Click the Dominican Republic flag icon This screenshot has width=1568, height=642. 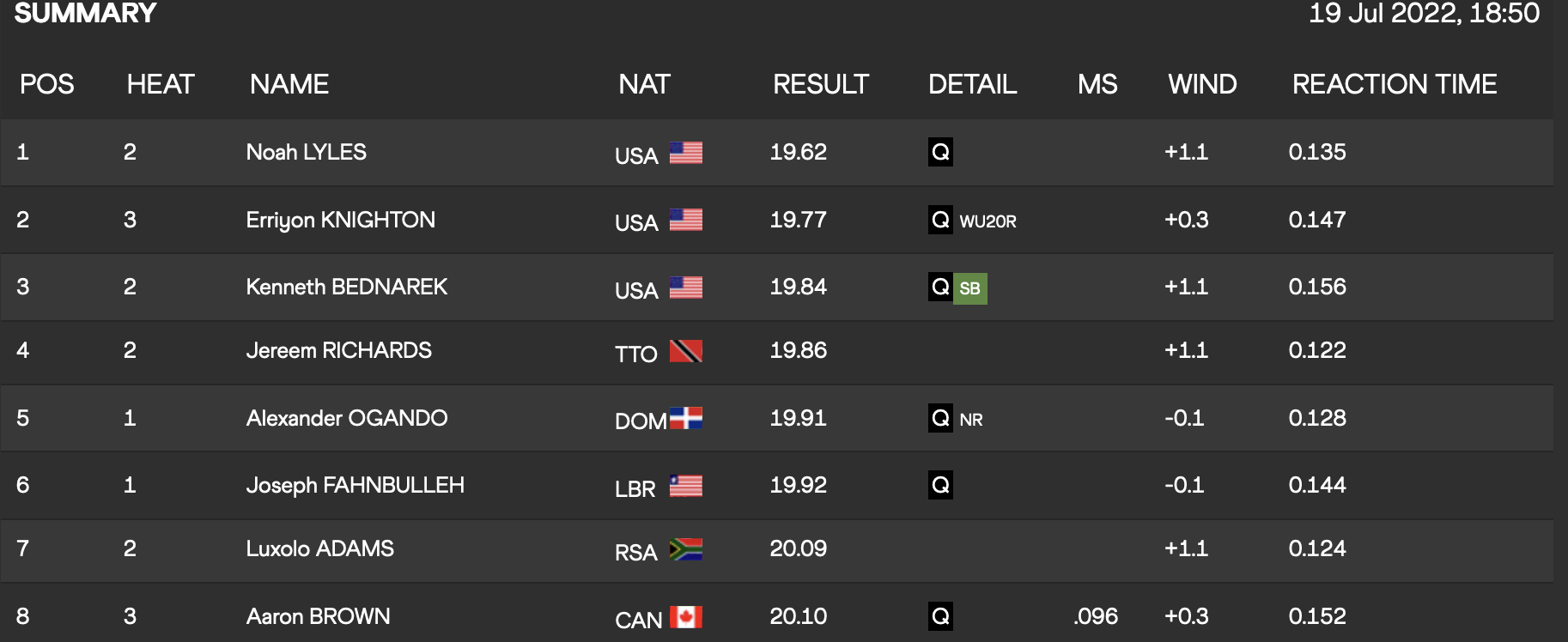[685, 418]
